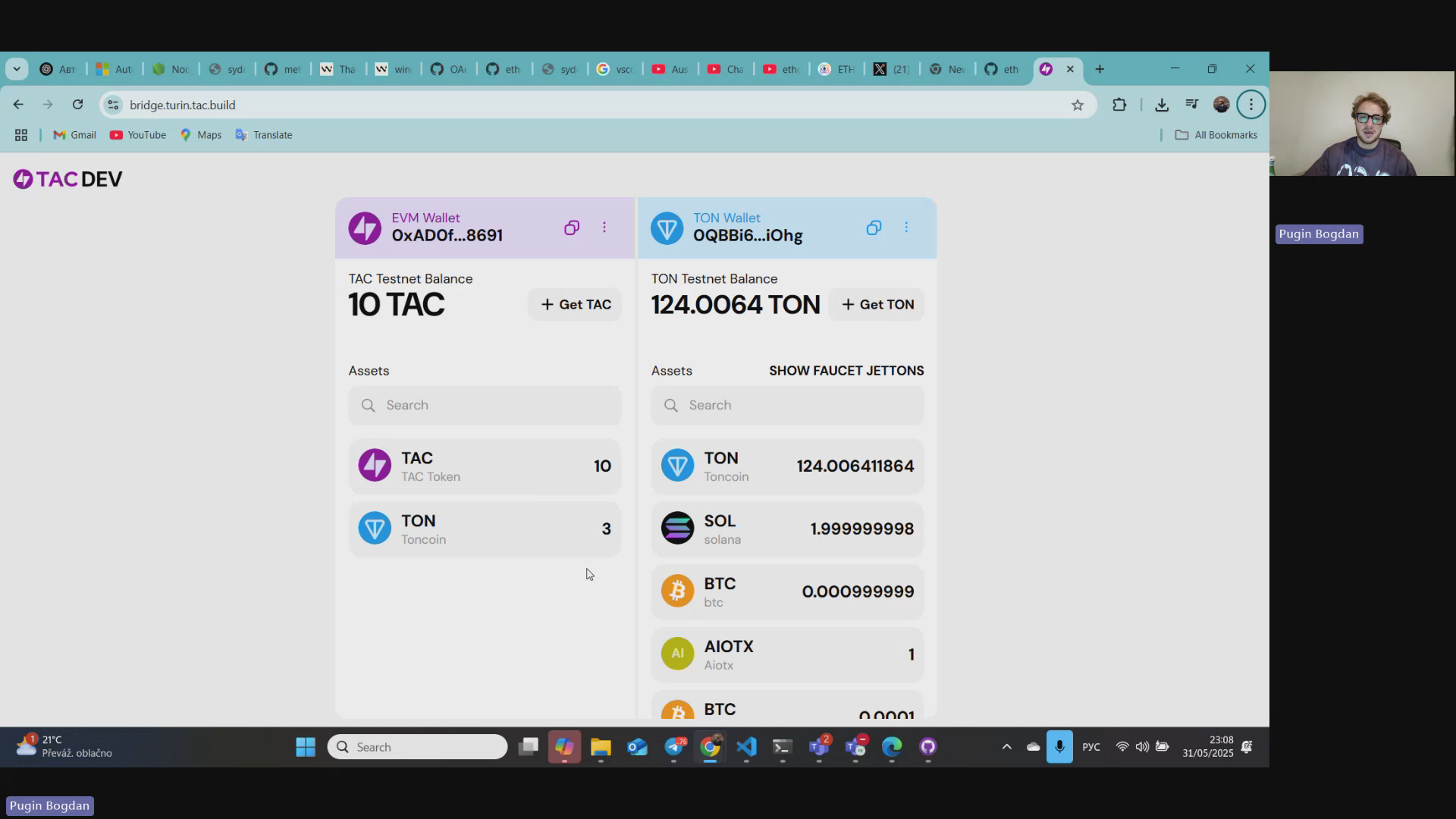Switch to the OA GitHub tab

[x=448, y=69]
